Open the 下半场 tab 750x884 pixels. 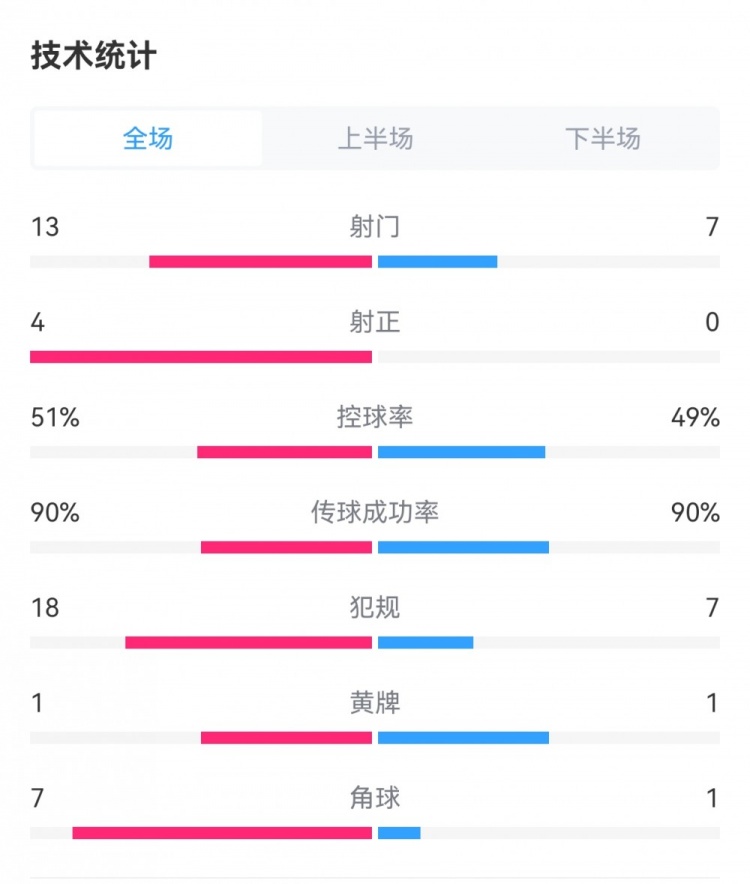click(x=602, y=138)
